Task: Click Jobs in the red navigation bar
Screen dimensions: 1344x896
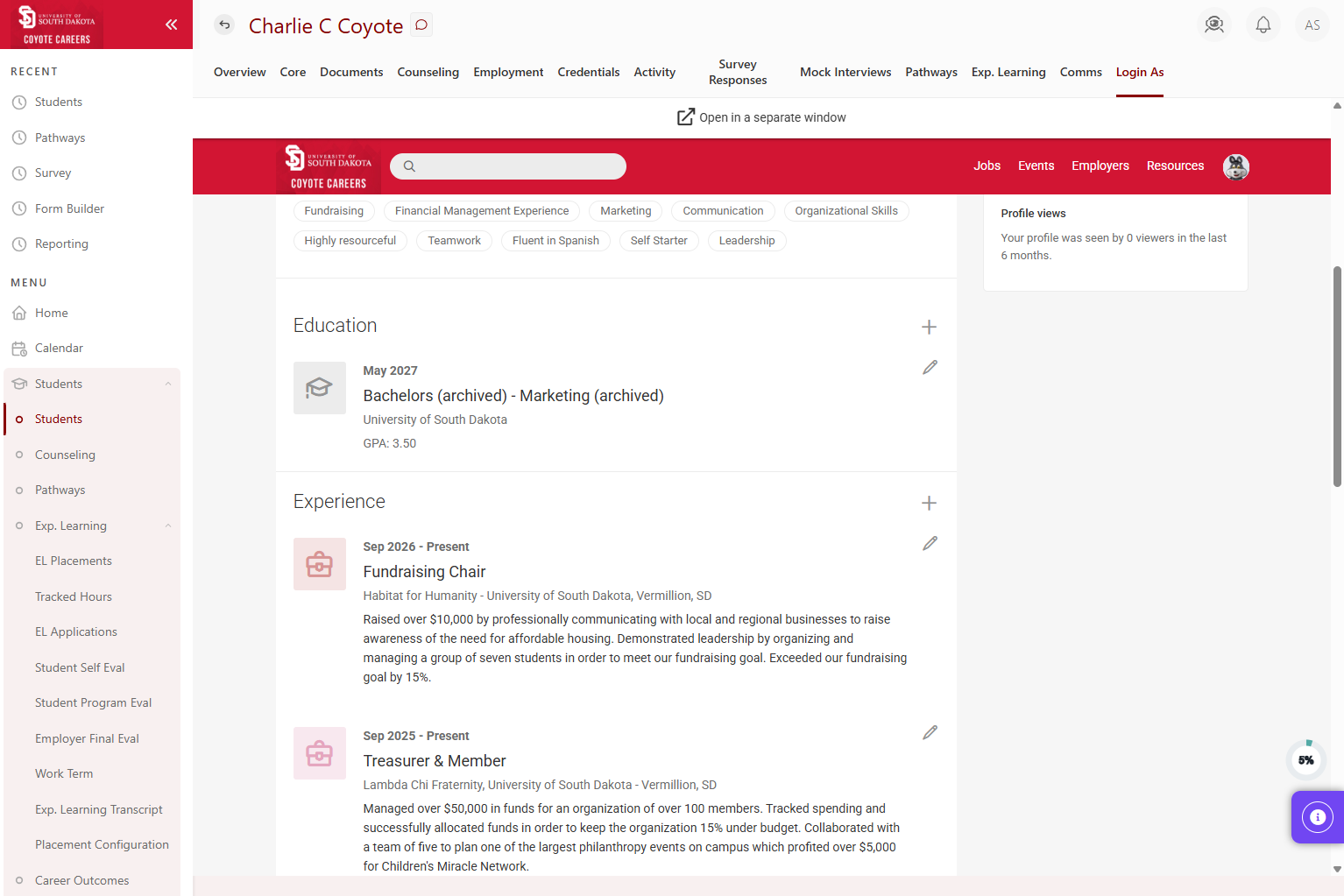Action: click(987, 166)
